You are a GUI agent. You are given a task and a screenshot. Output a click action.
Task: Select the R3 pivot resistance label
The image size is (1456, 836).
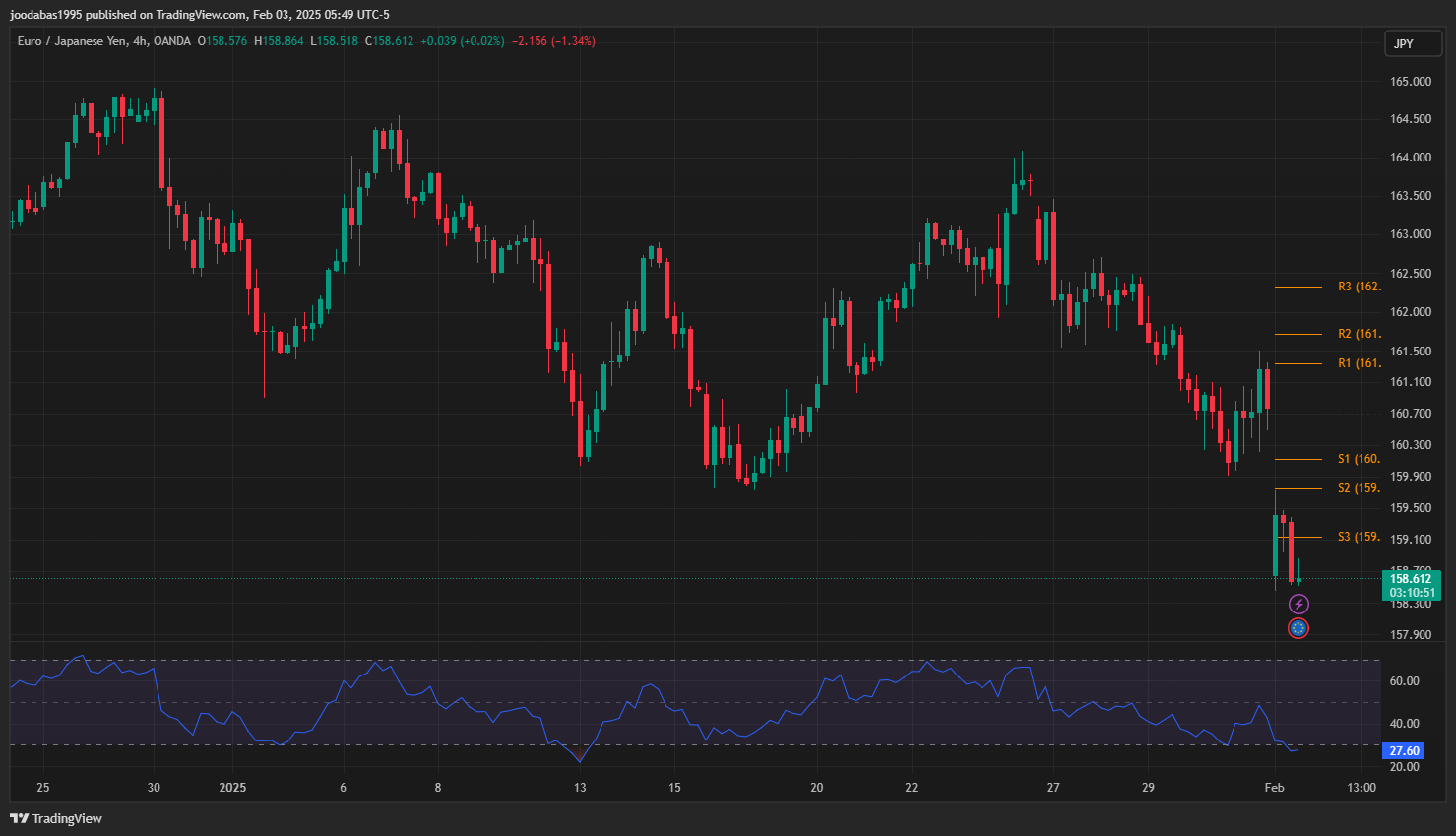coord(1359,287)
